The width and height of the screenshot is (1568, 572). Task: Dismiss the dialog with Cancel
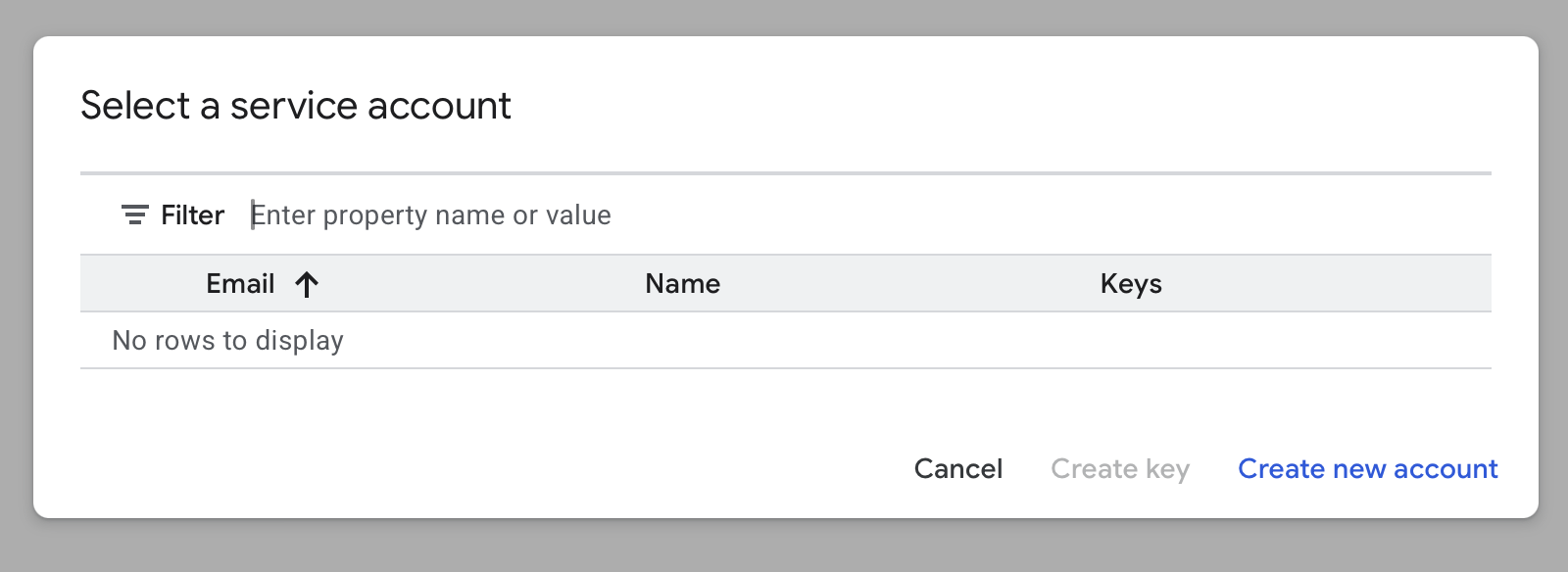click(x=958, y=469)
